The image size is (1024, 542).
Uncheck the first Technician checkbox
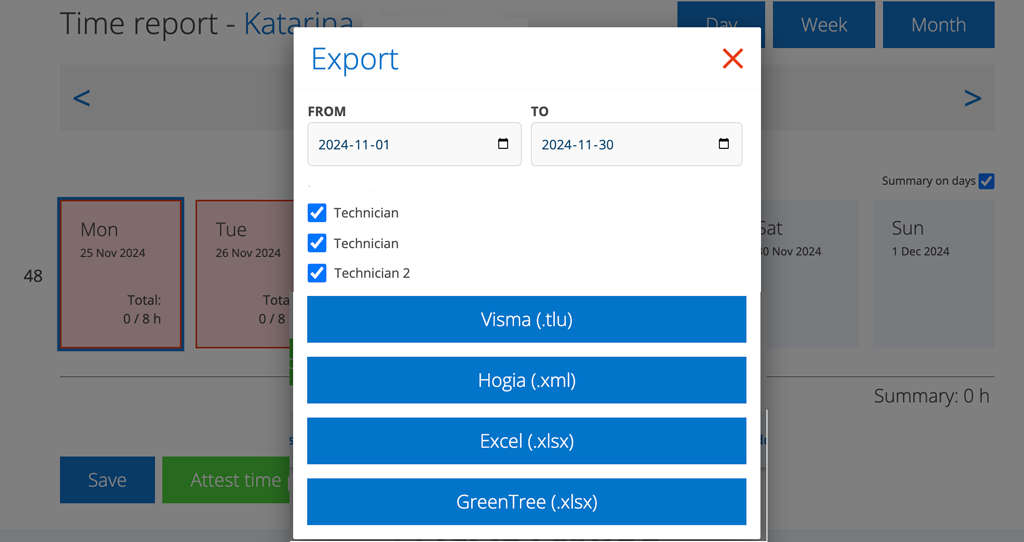[x=317, y=213]
